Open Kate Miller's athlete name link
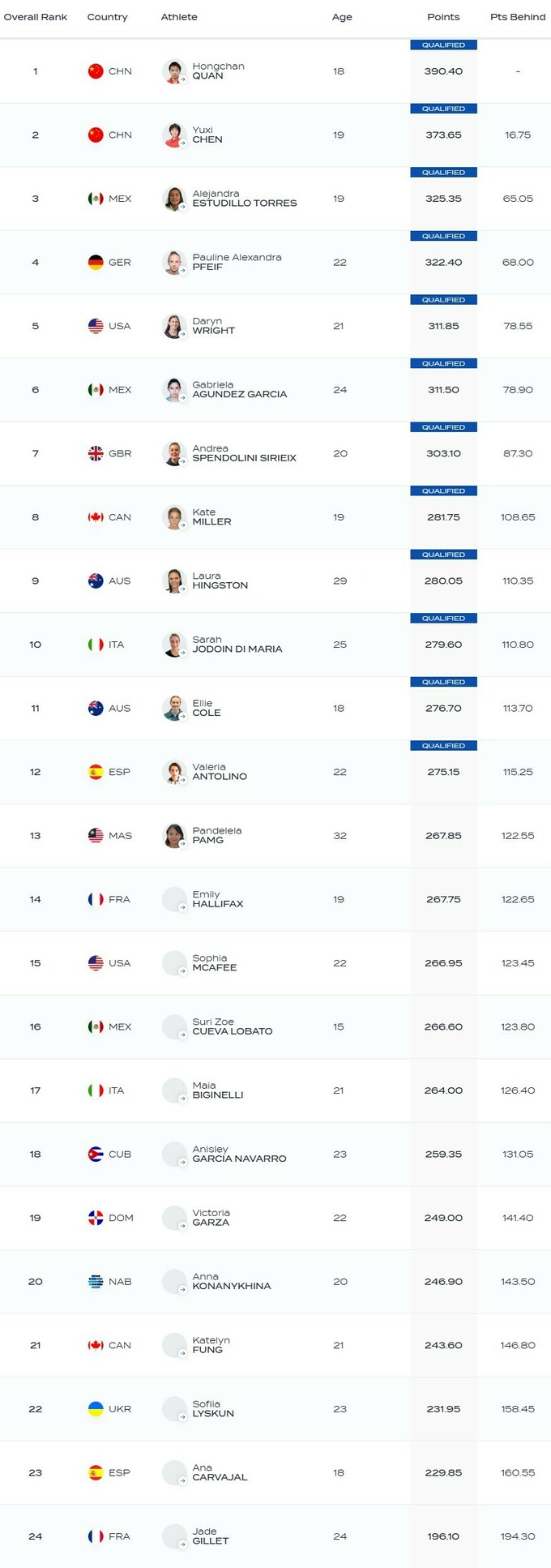Image resolution: width=551 pixels, height=1568 pixels. tap(211, 517)
